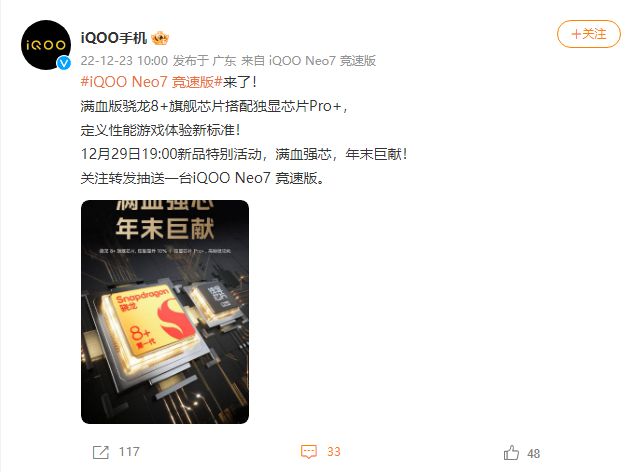Click the like count 48
Image resolution: width=641 pixels, height=472 pixels.
tap(533, 453)
